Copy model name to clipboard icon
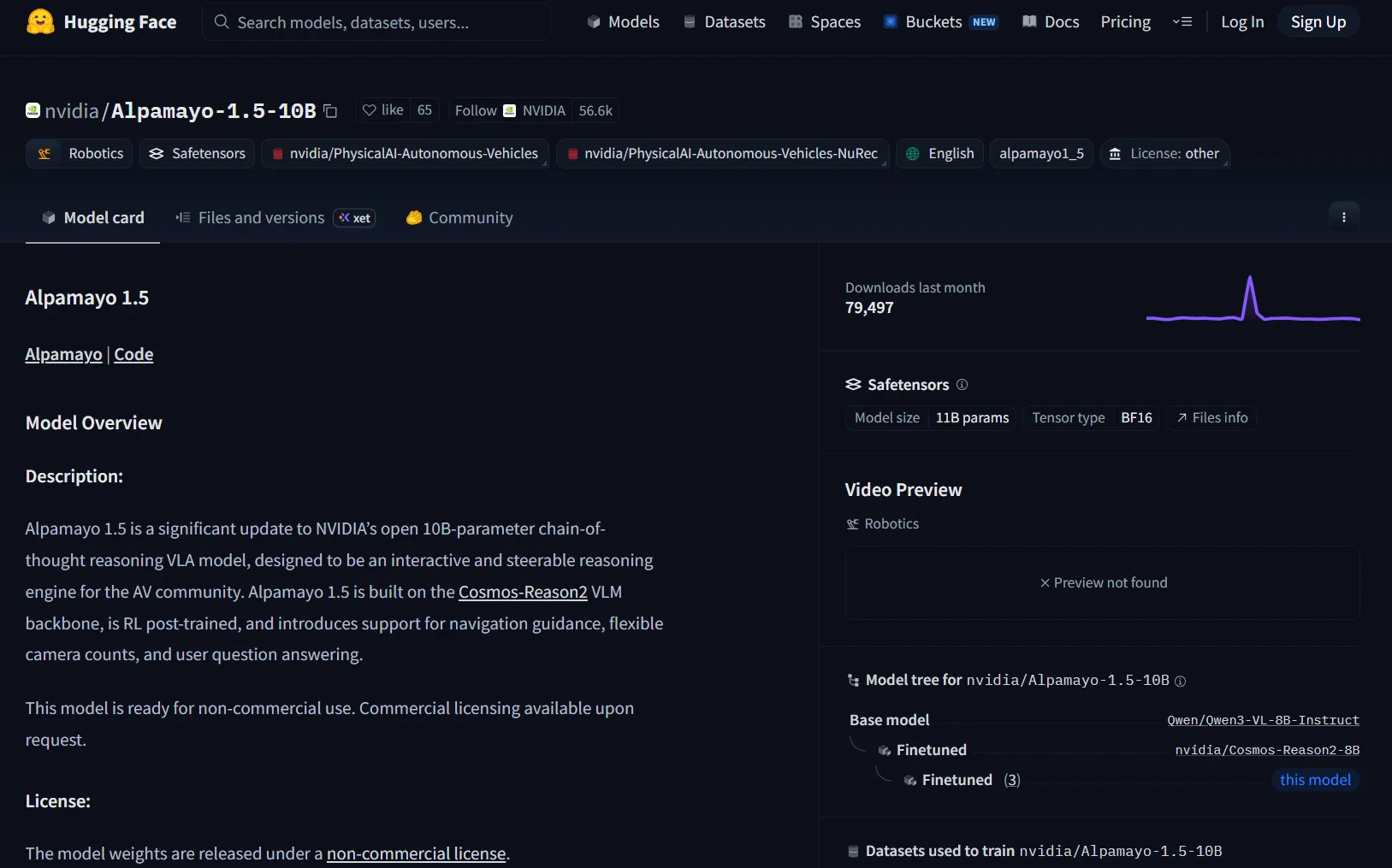Viewport: 1392px width, 868px height. tap(330, 111)
